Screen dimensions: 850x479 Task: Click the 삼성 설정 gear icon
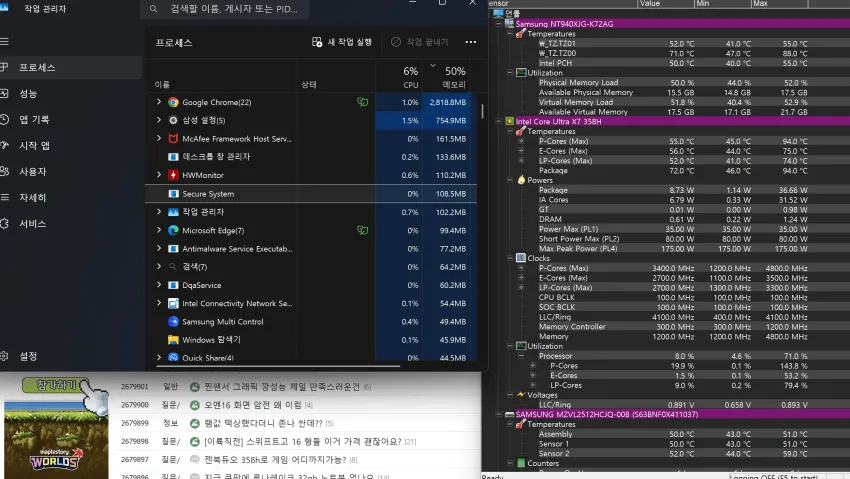point(173,120)
